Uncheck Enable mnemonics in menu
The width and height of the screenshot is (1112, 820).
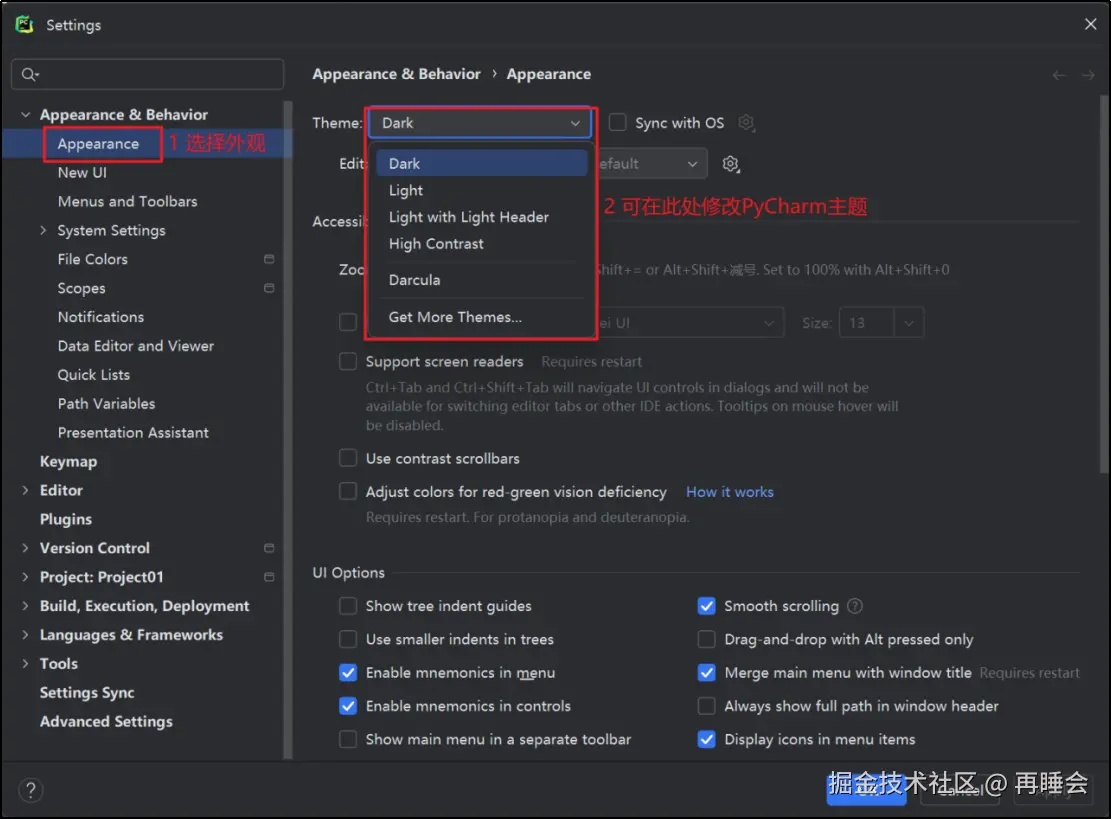pyautogui.click(x=348, y=672)
